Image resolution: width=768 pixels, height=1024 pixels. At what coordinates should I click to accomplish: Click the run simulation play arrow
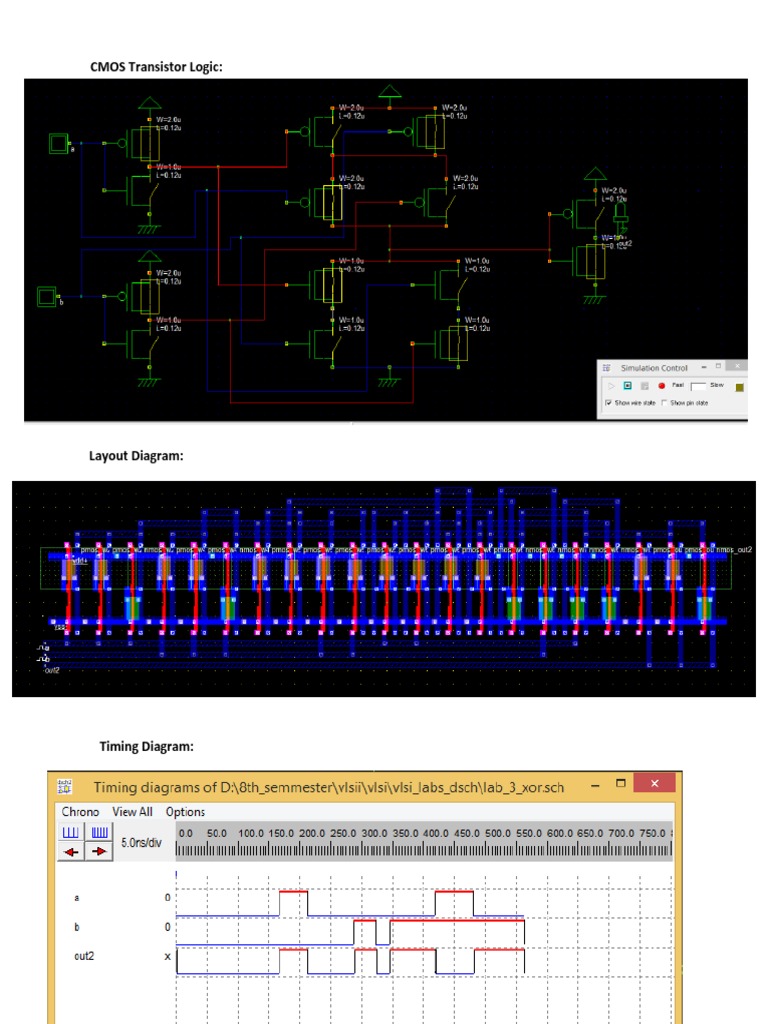point(611,387)
